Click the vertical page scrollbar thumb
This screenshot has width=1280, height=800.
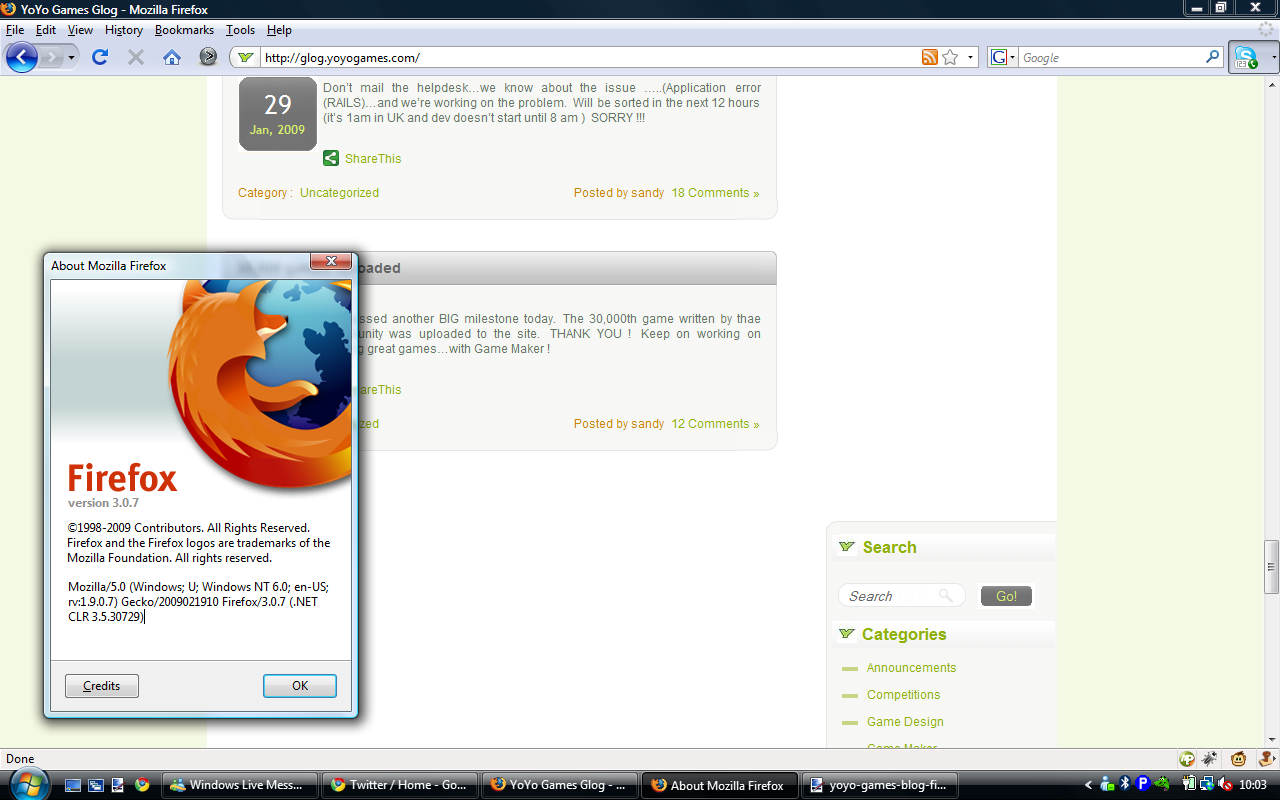[1271, 568]
